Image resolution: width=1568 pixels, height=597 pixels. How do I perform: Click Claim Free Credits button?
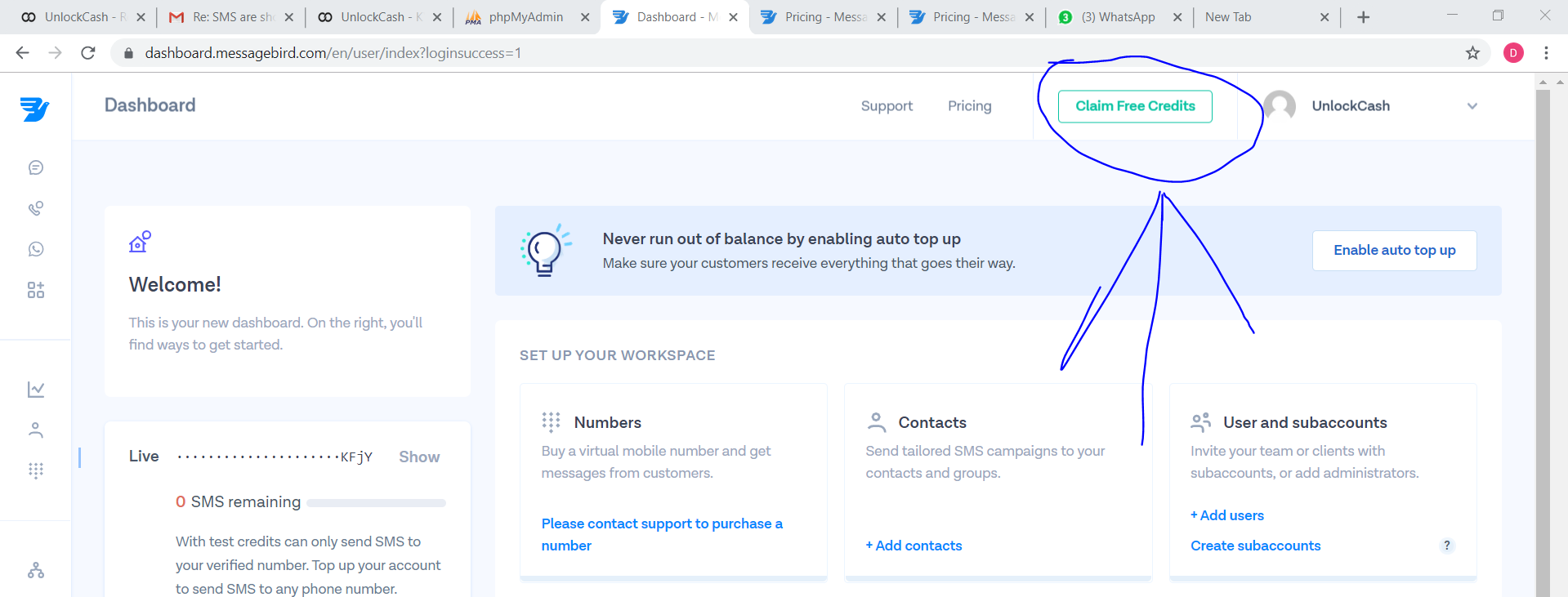coord(1135,106)
